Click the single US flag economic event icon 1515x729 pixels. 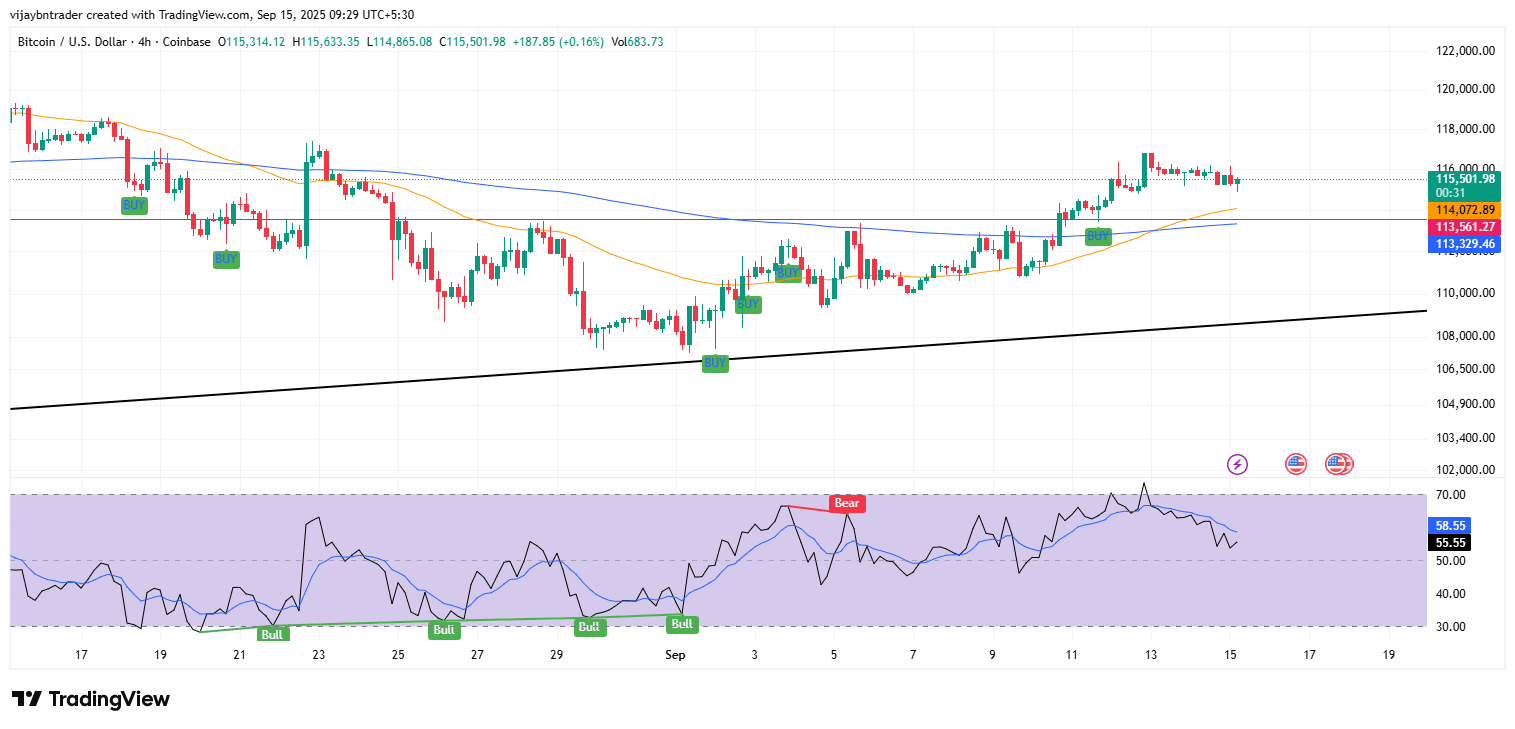point(1296,464)
